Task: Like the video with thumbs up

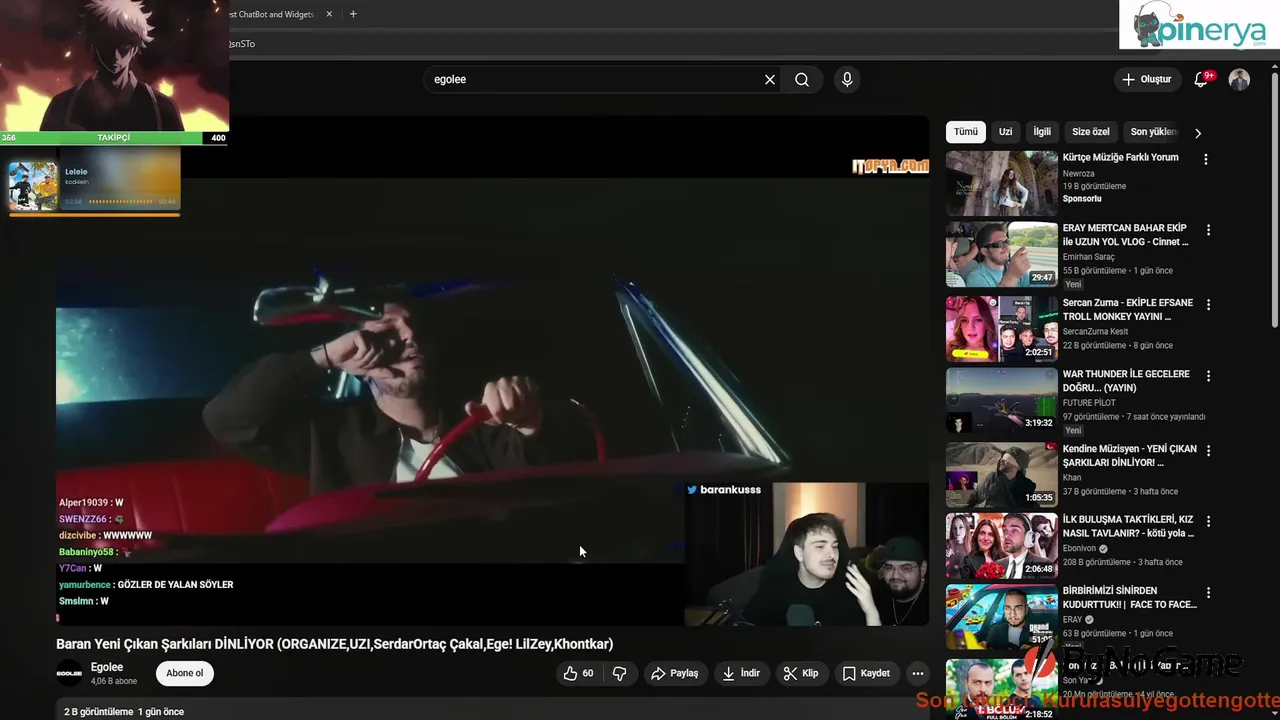Action: pyautogui.click(x=579, y=673)
